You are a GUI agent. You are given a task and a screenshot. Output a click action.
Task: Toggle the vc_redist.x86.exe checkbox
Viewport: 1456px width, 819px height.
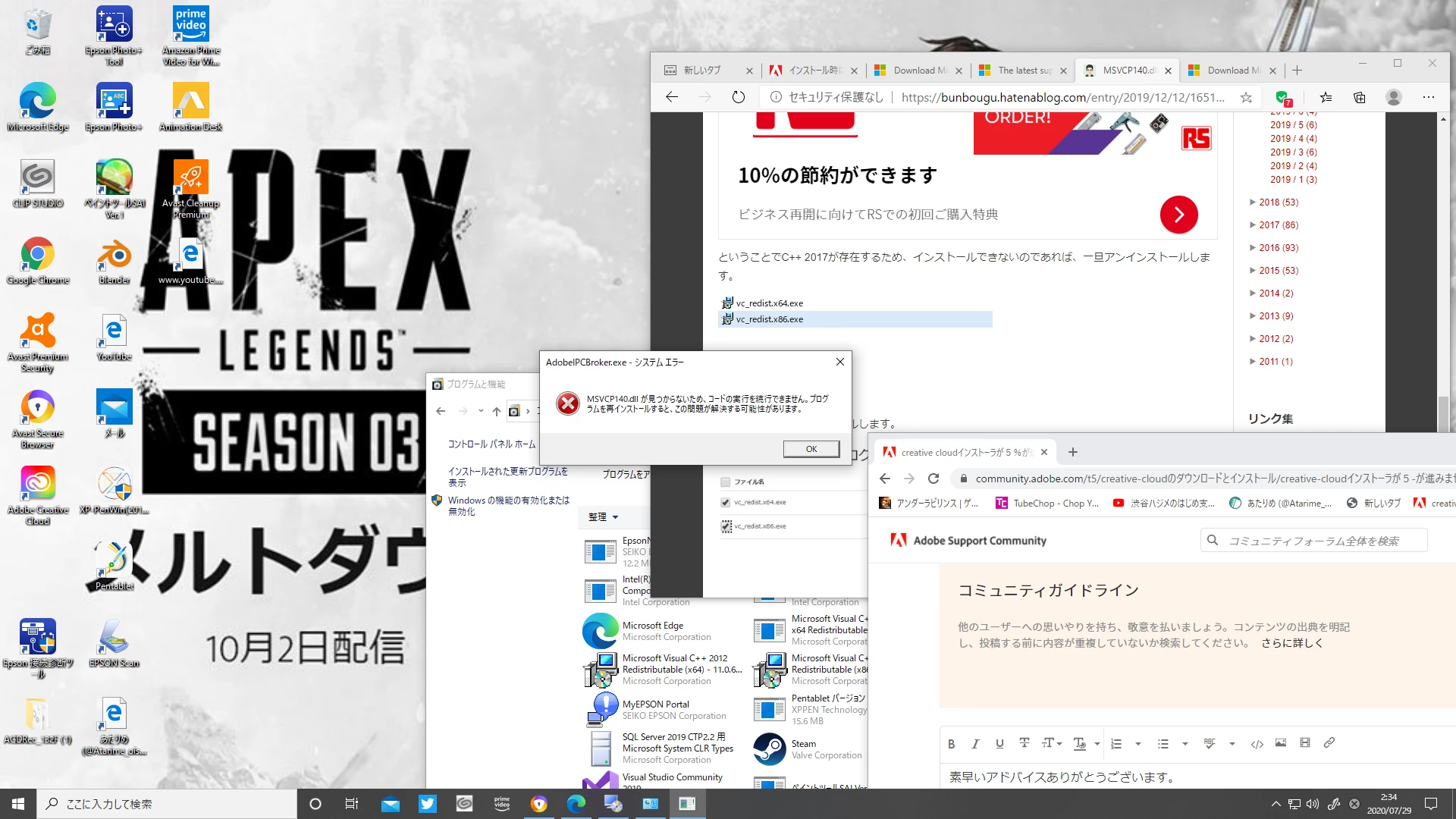(726, 526)
